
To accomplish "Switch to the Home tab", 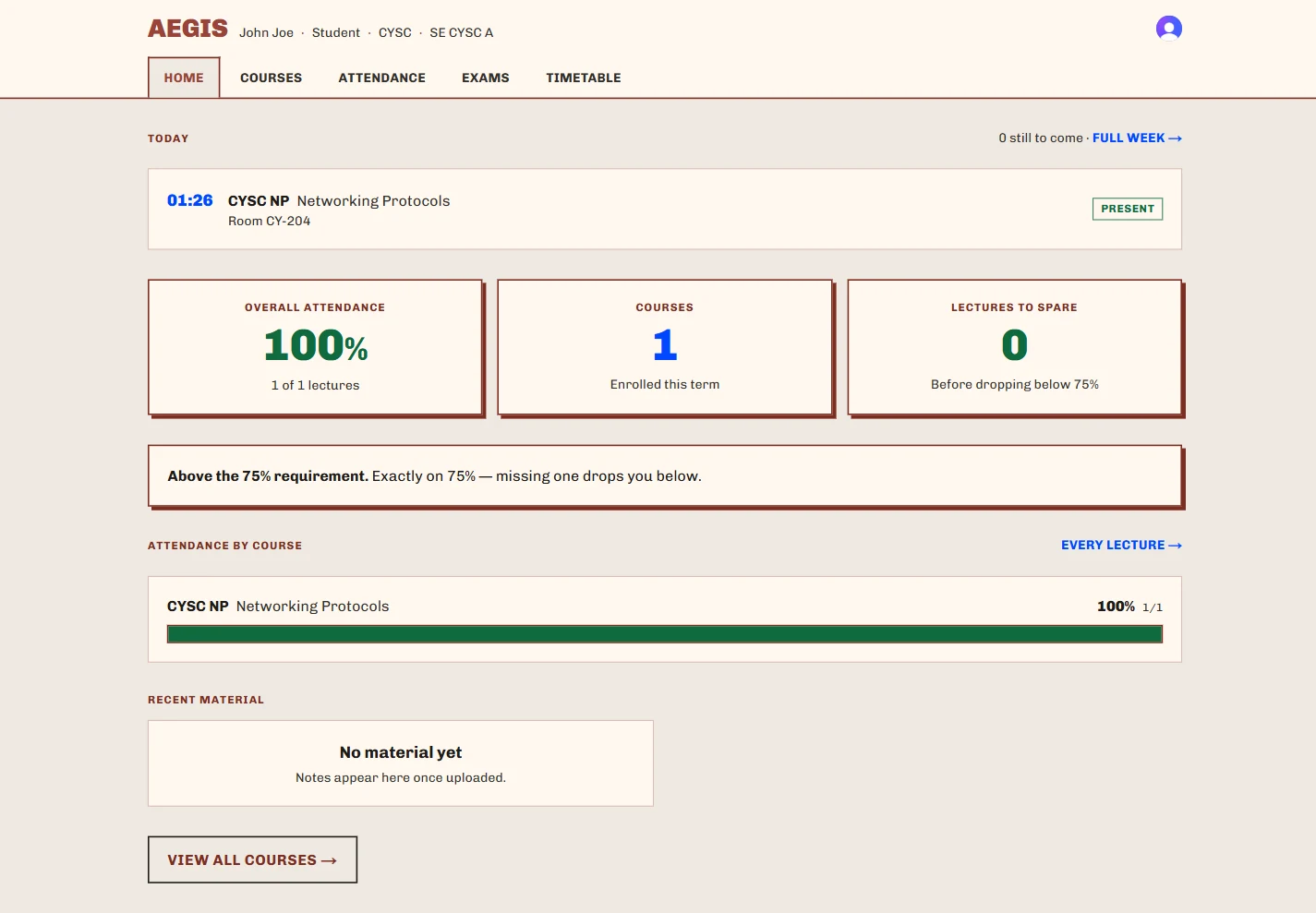I will pyautogui.click(x=184, y=78).
